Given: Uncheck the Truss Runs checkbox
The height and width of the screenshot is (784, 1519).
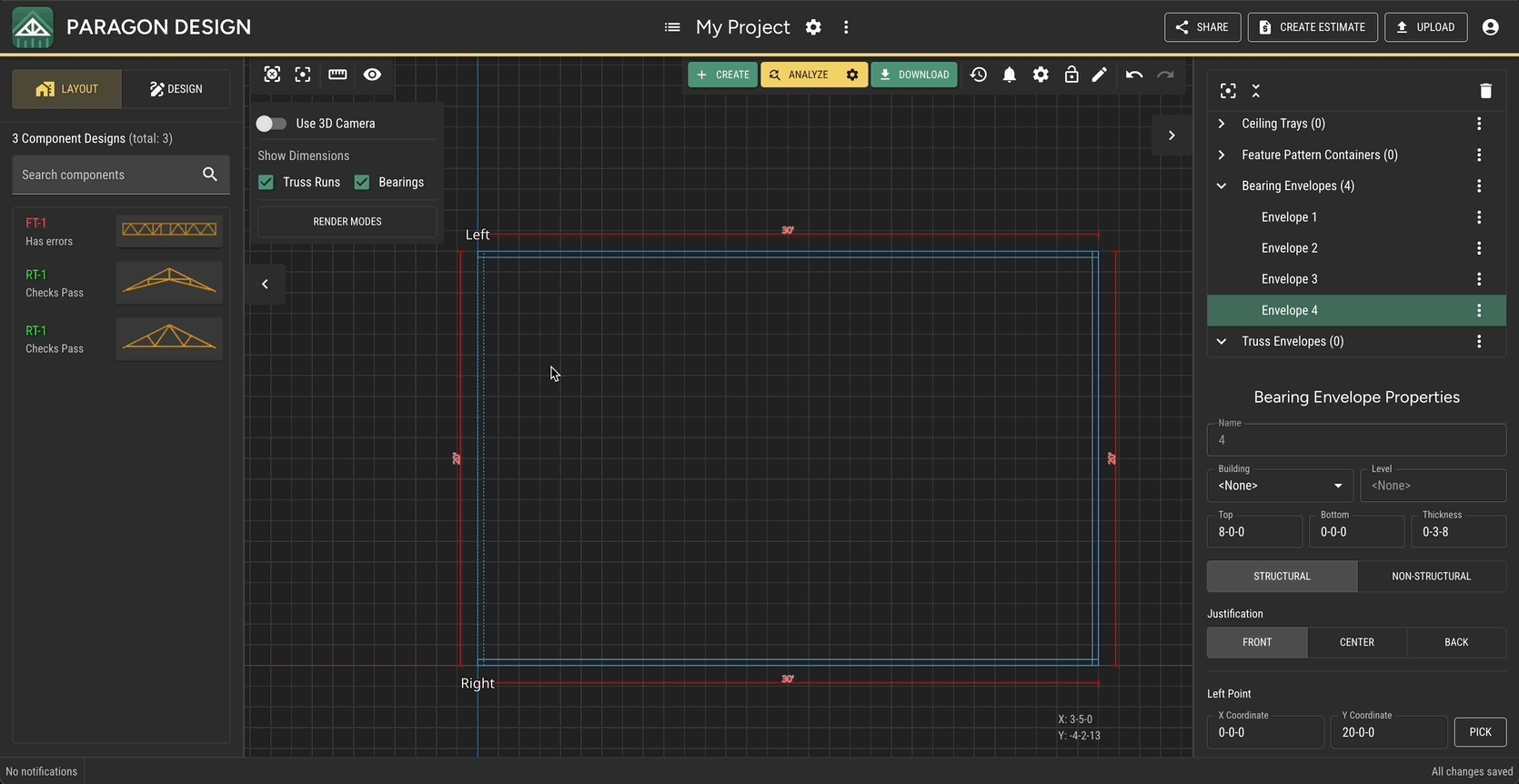Looking at the screenshot, I should click(266, 182).
